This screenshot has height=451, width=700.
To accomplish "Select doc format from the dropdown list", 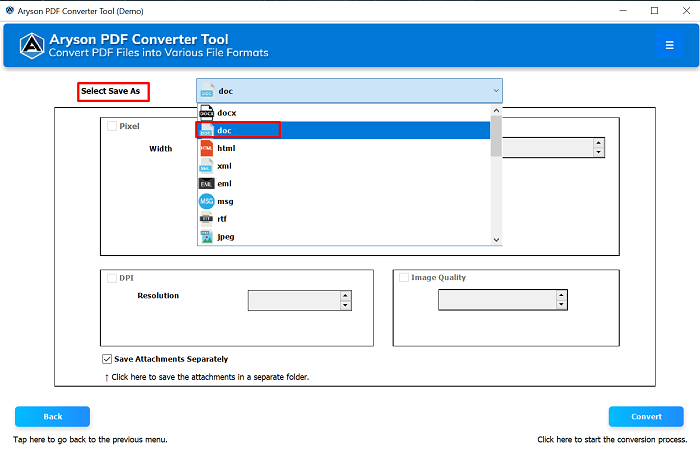I will [x=344, y=130].
